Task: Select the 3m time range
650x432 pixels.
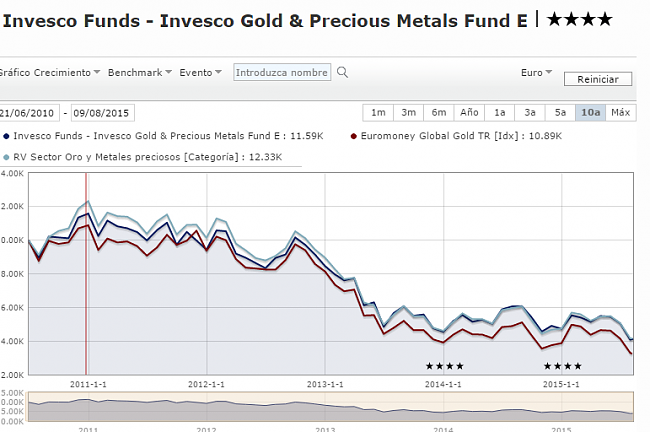Action: (x=408, y=112)
